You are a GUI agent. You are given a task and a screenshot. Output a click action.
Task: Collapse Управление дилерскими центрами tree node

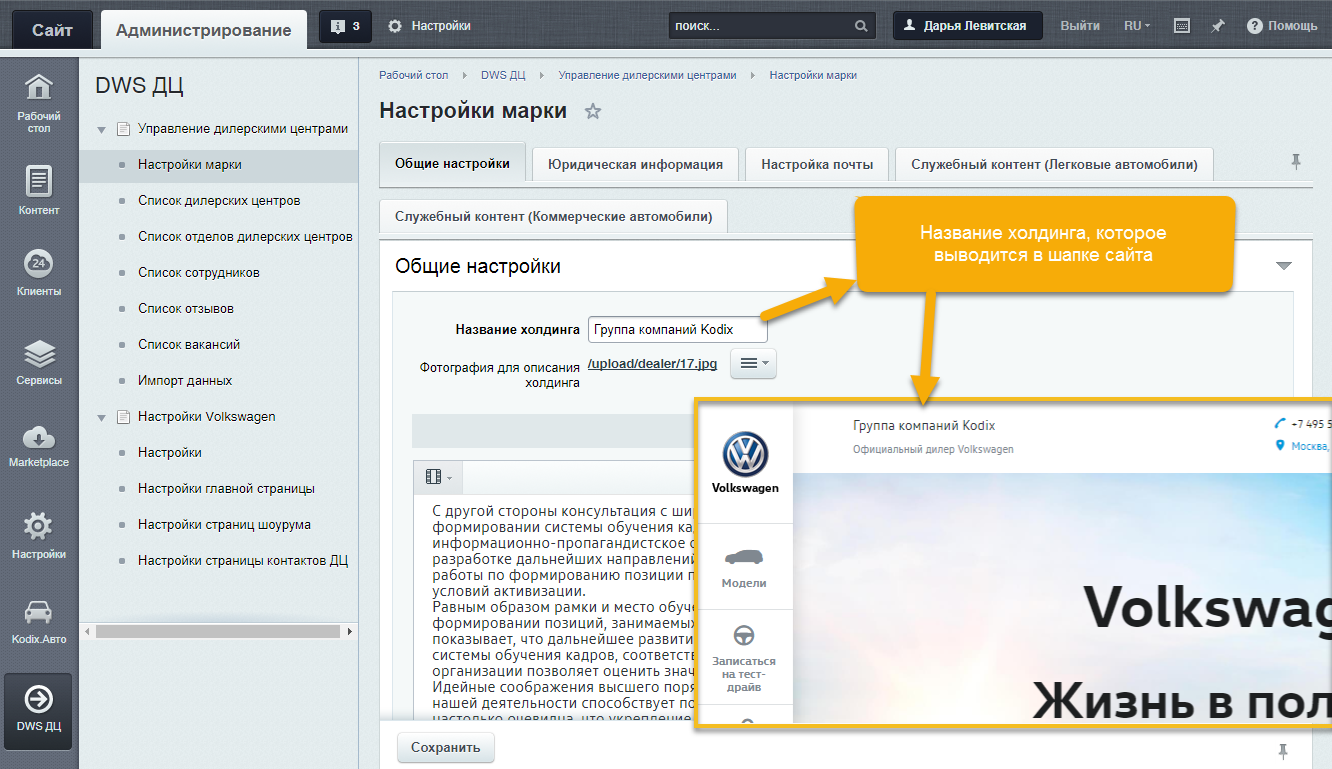coord(102,129)
